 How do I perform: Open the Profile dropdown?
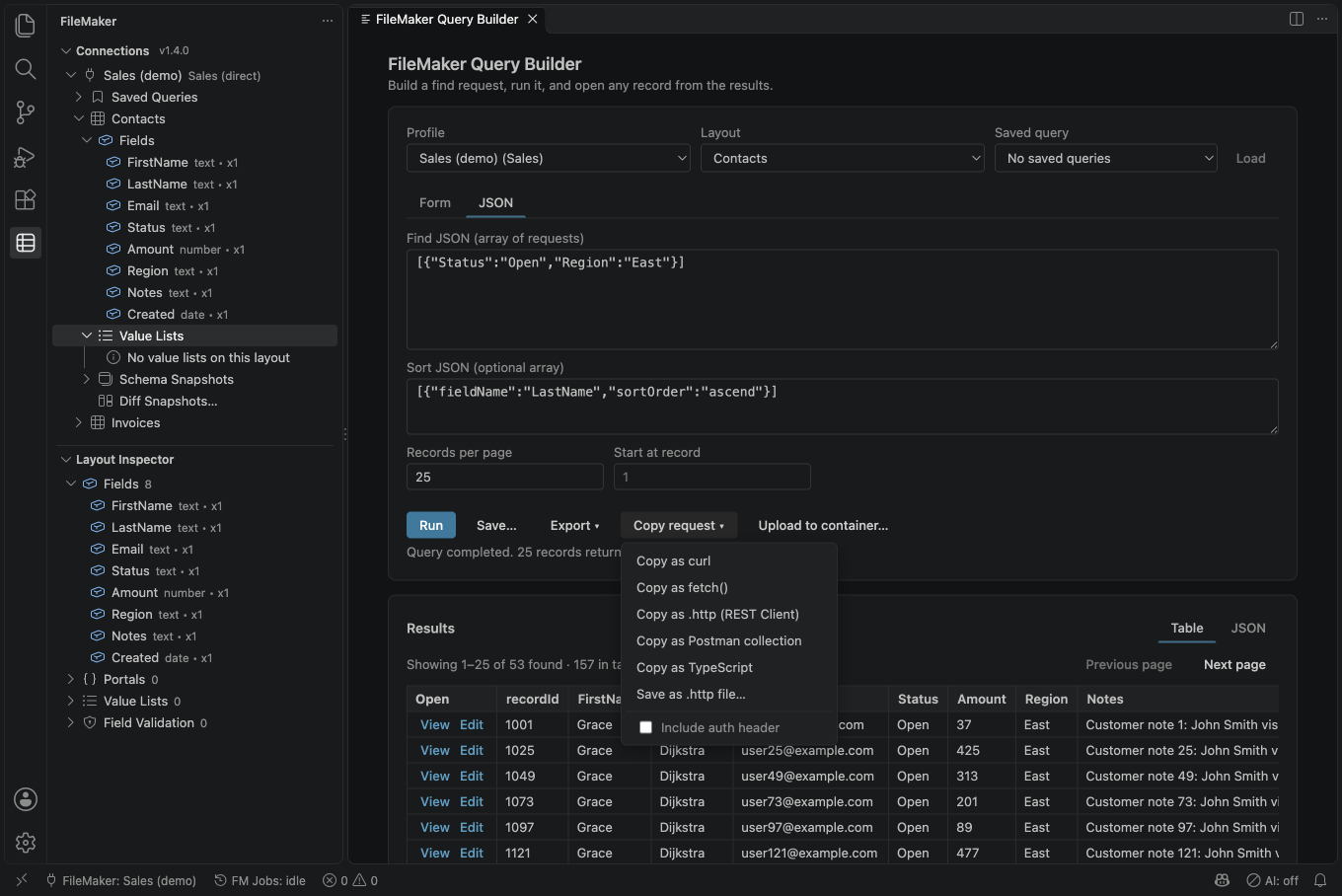click(x=548, y=158)
